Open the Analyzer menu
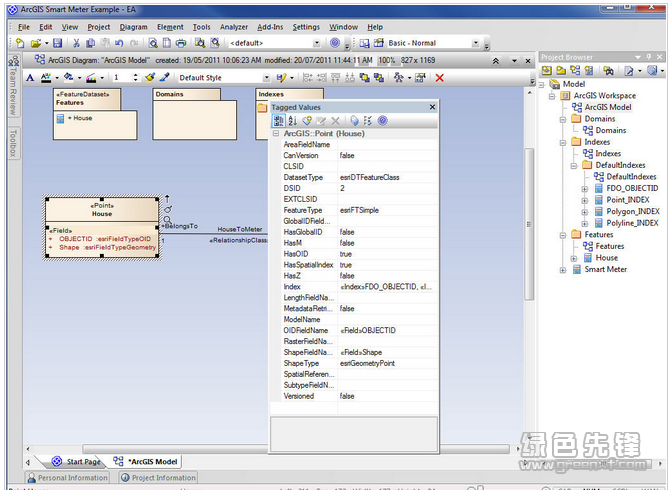The width and height of the screenshot is (668, 490). [234, 27]
